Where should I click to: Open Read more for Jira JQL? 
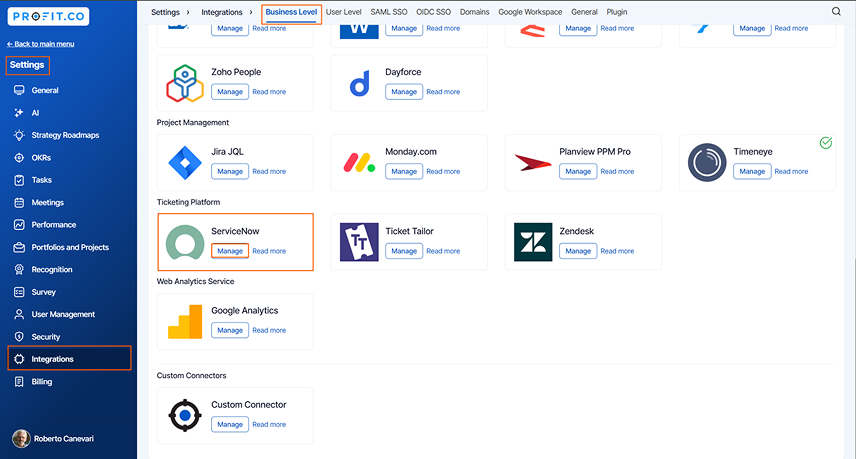(269, 171)
